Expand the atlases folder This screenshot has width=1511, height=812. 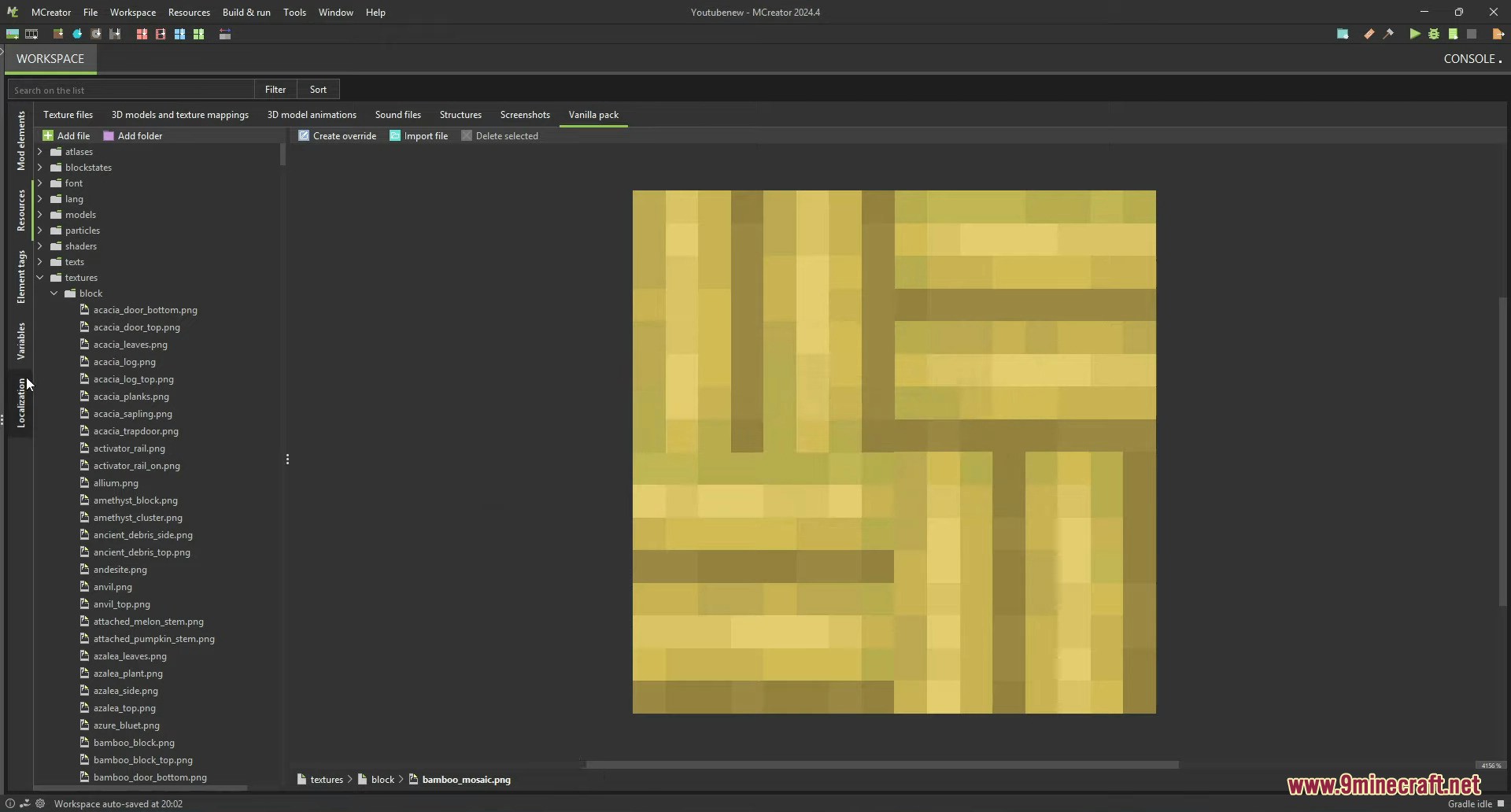(x=40, y=152)
